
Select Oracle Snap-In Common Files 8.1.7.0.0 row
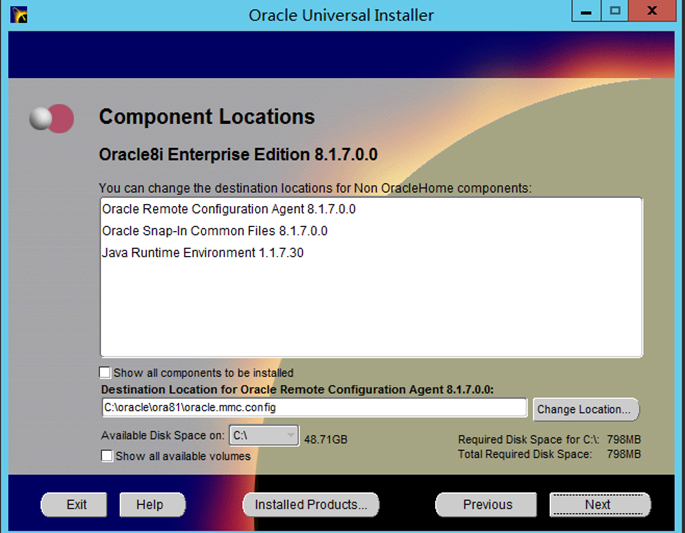371,231
